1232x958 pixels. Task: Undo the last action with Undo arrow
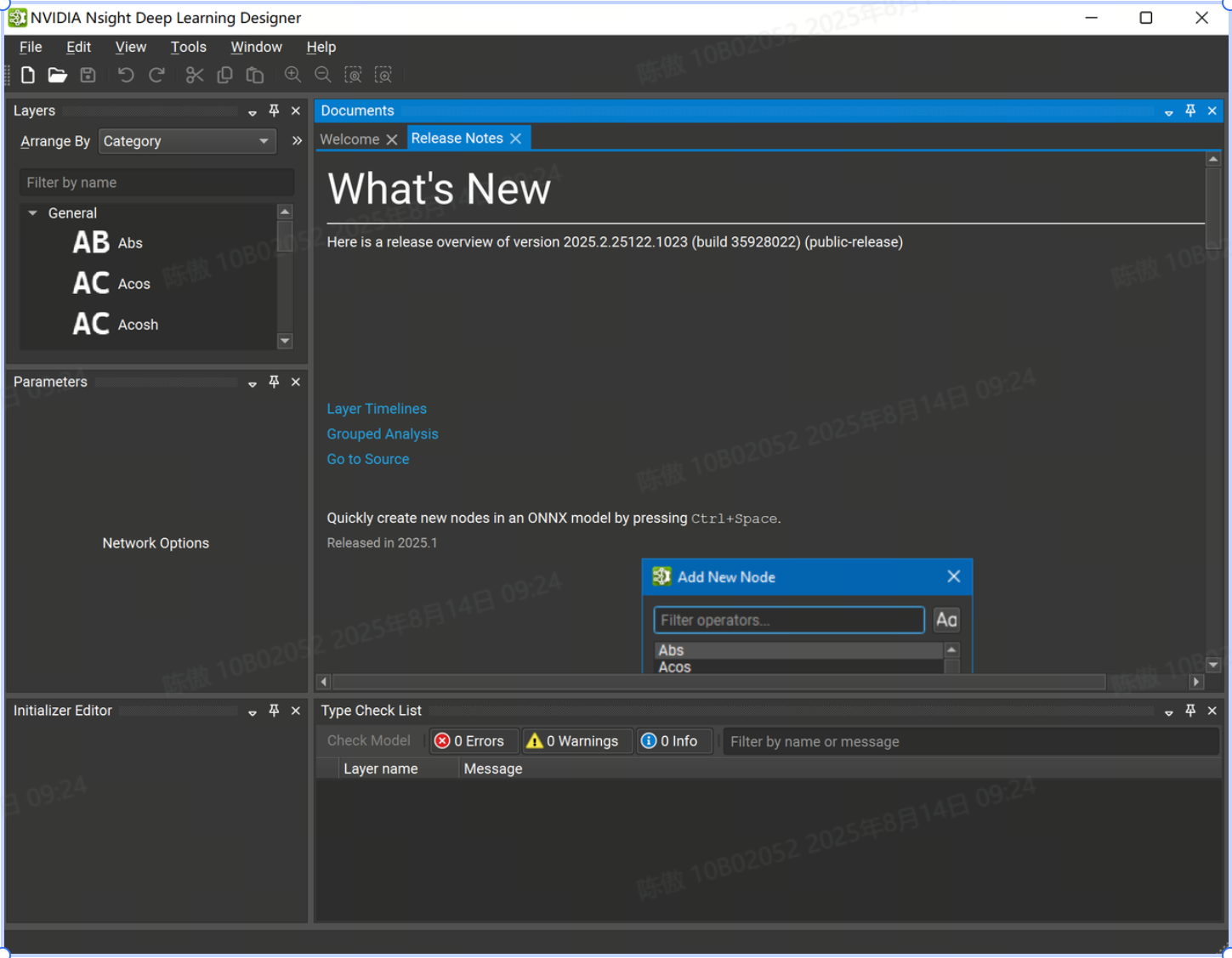pos(126,75)
